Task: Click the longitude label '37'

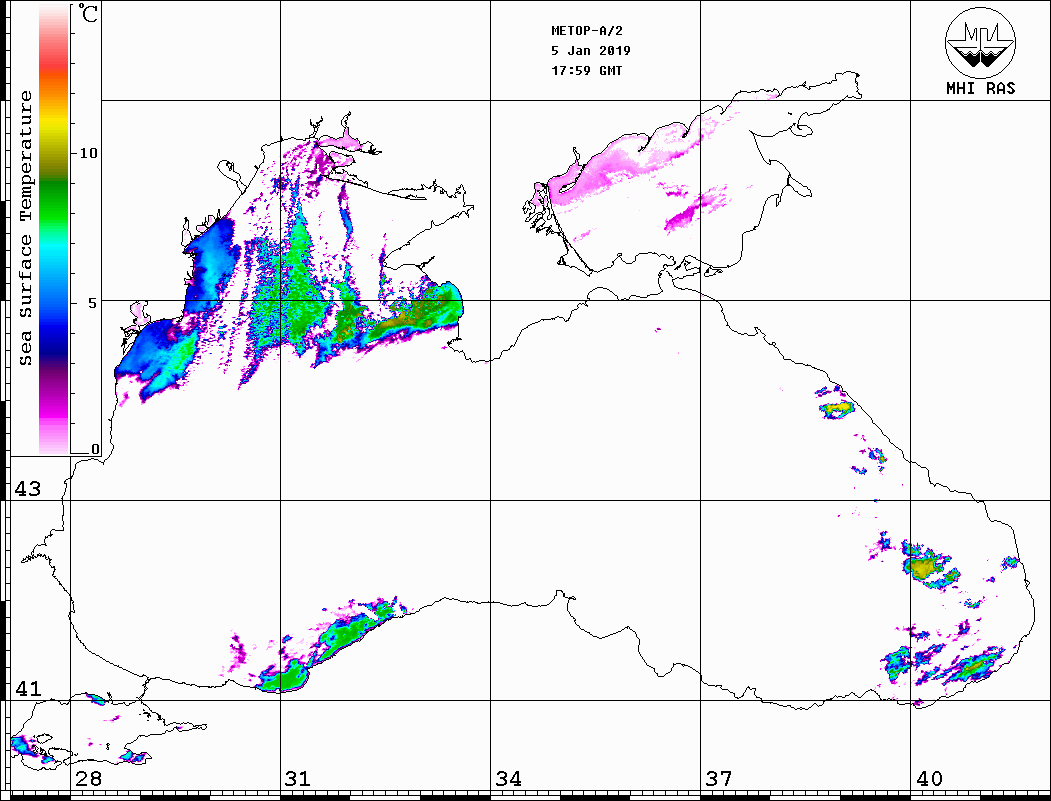Action: click(719, 779)
